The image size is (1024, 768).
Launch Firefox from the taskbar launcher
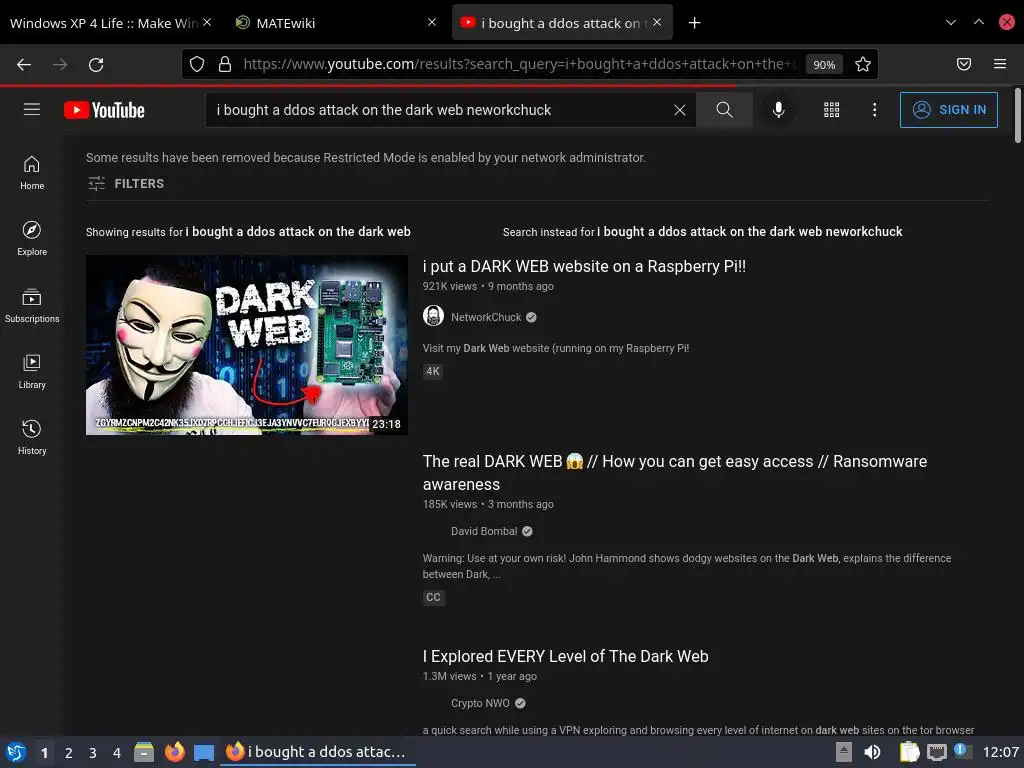pos(174,752)
